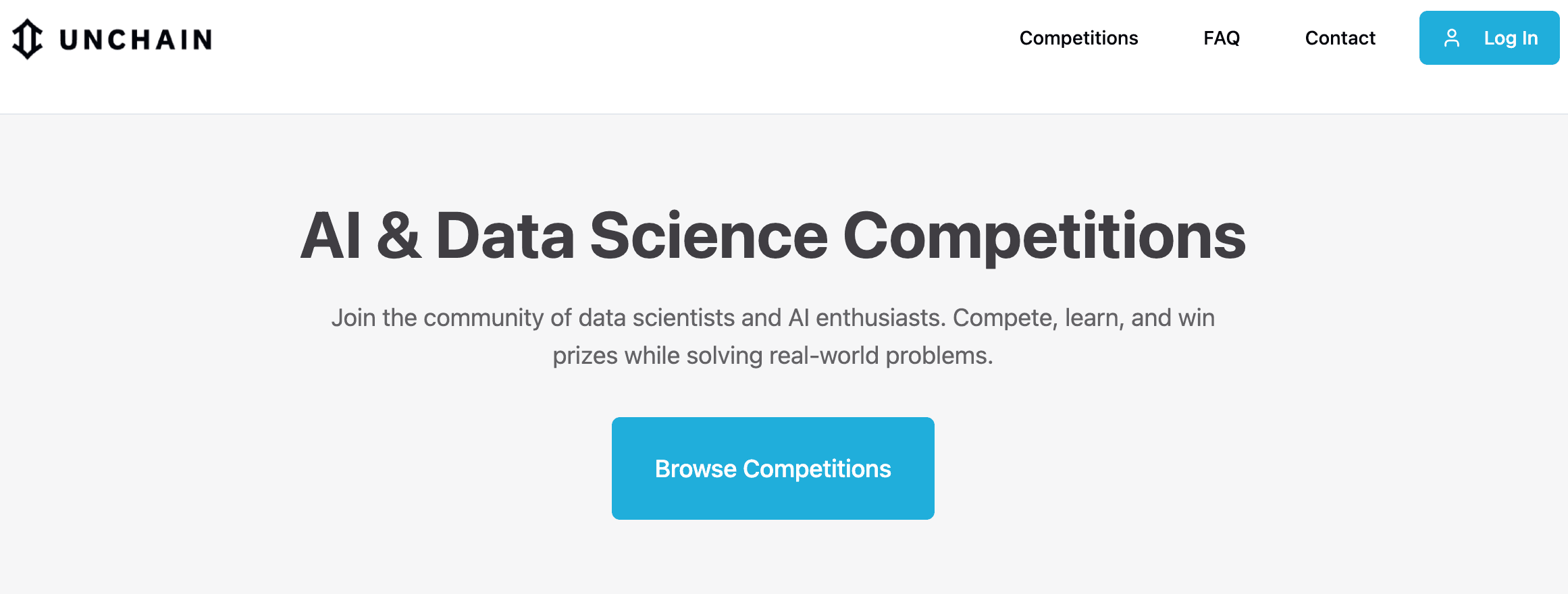This screenshot has width=1568, height=594.
Task: Click the AI & Data Science Competitions heading
Action: click(x=773, y=236)
